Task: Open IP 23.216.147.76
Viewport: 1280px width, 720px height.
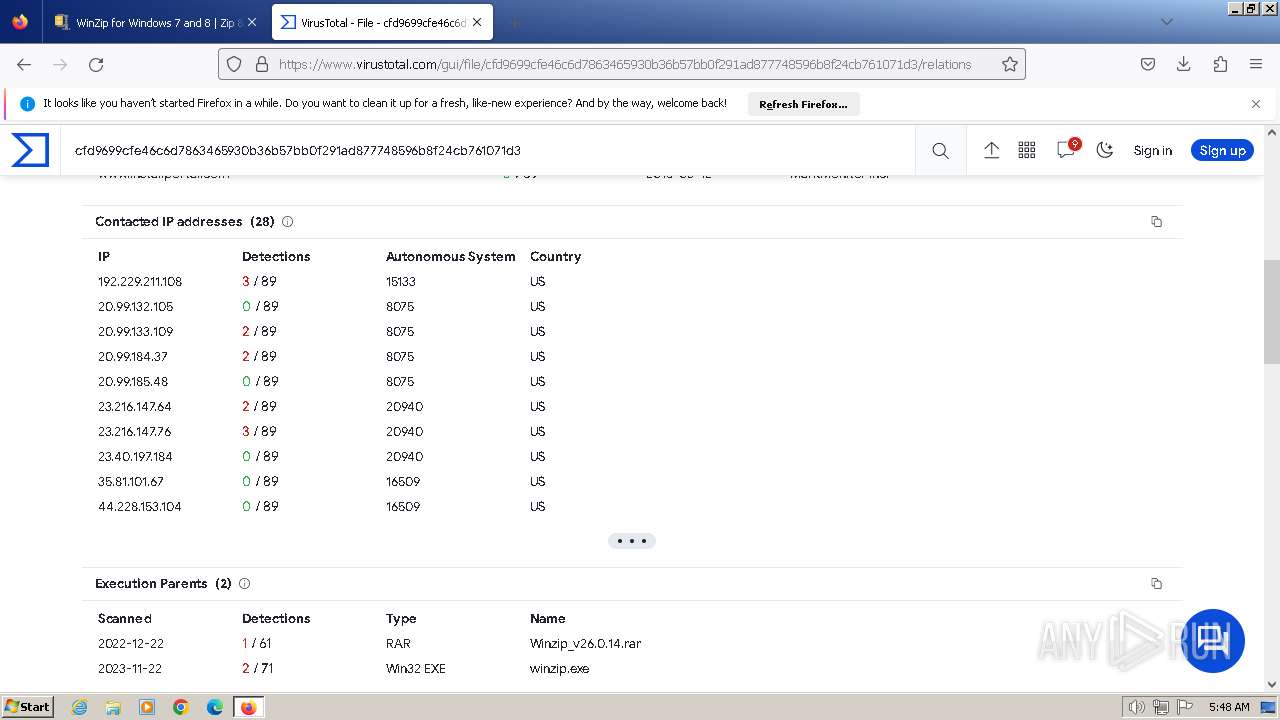Action: click(135, 432)
